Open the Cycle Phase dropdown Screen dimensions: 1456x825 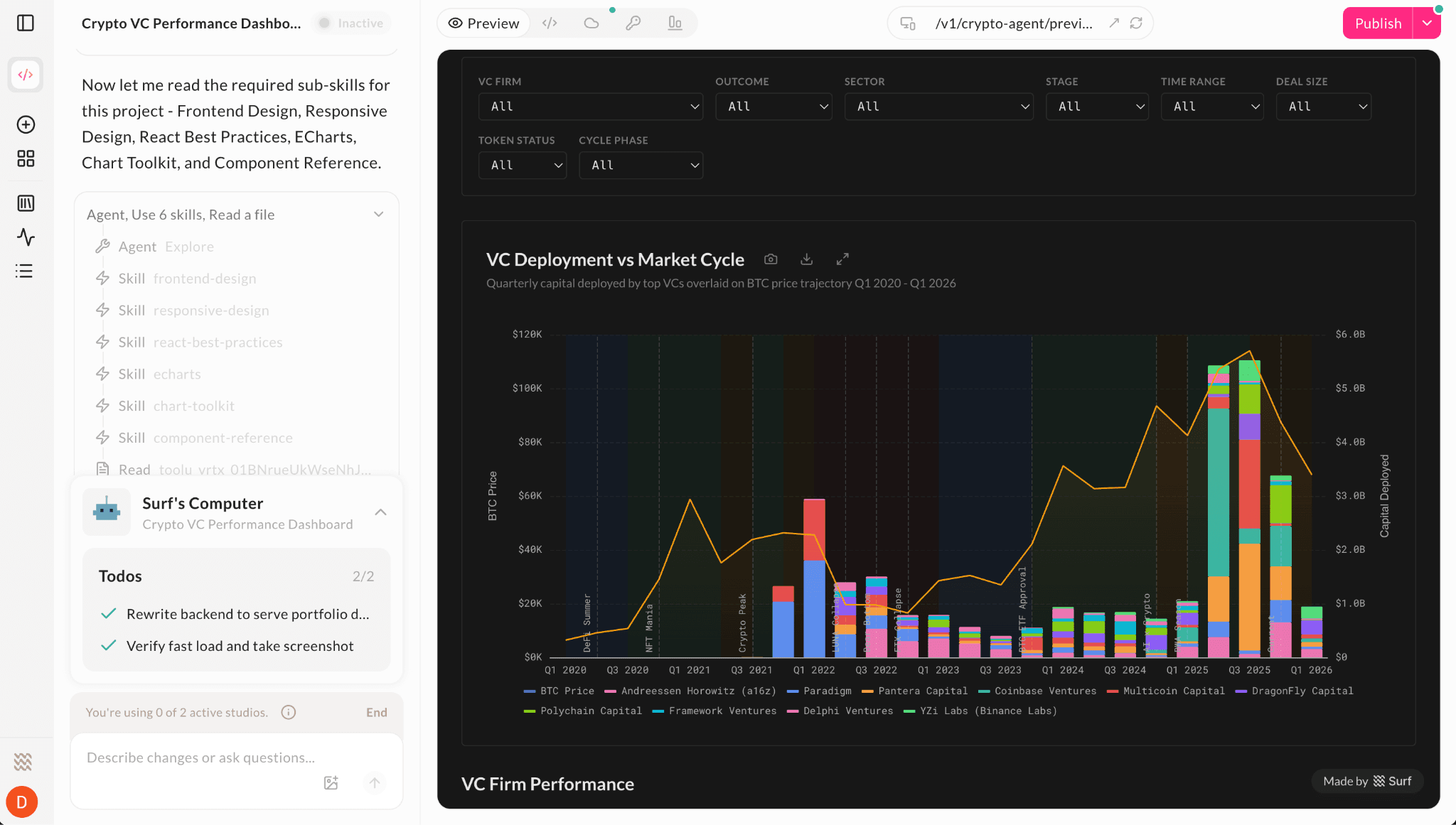[x=641, y=166]
